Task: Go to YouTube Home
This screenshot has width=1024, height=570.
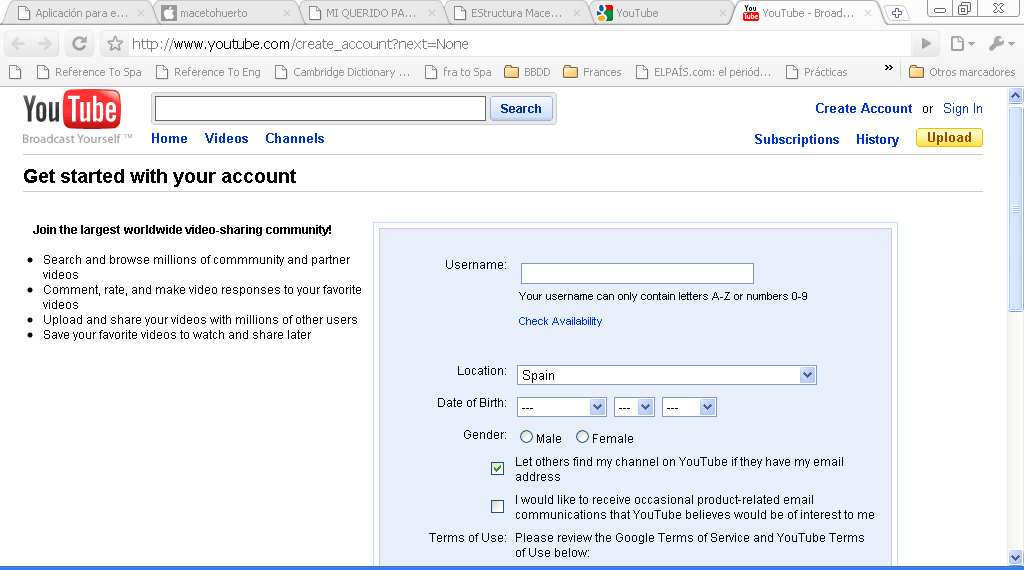Action: (x=169, y=138)
